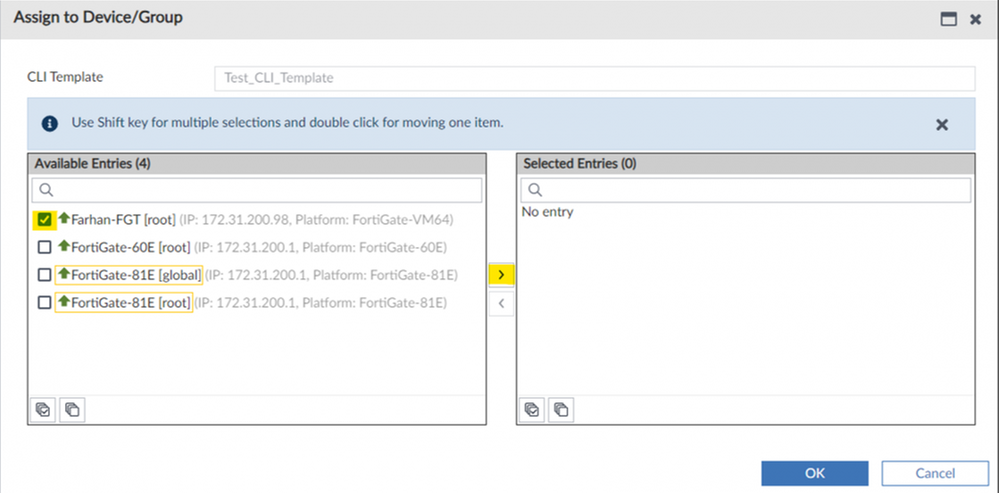The width and height of the screenshot is (999, 493).
Task: Check the FortiGate-60E [root] checkbox
Action: 44,247
